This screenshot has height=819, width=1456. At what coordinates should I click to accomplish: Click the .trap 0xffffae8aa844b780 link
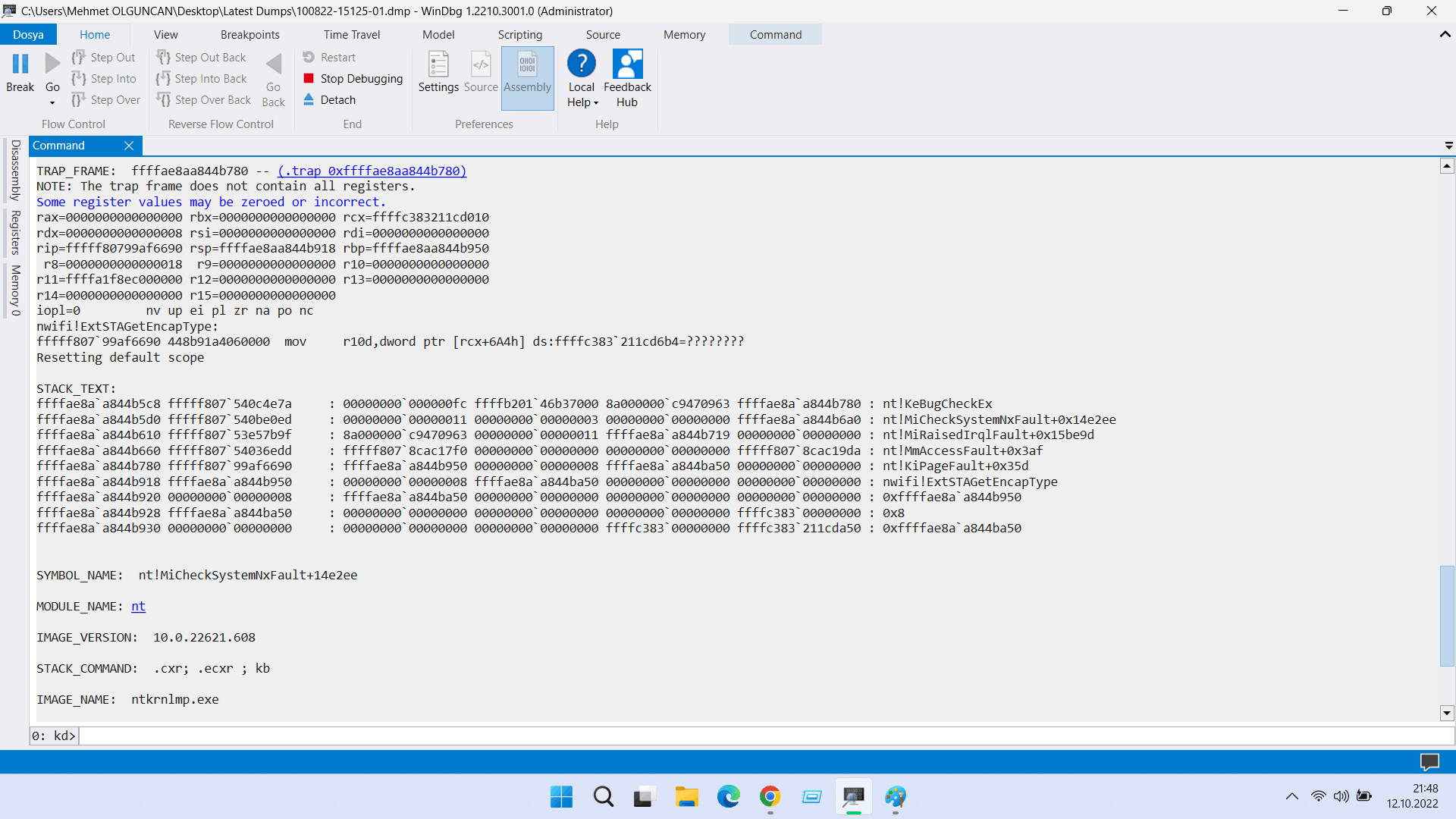click(x=372, y=171)
